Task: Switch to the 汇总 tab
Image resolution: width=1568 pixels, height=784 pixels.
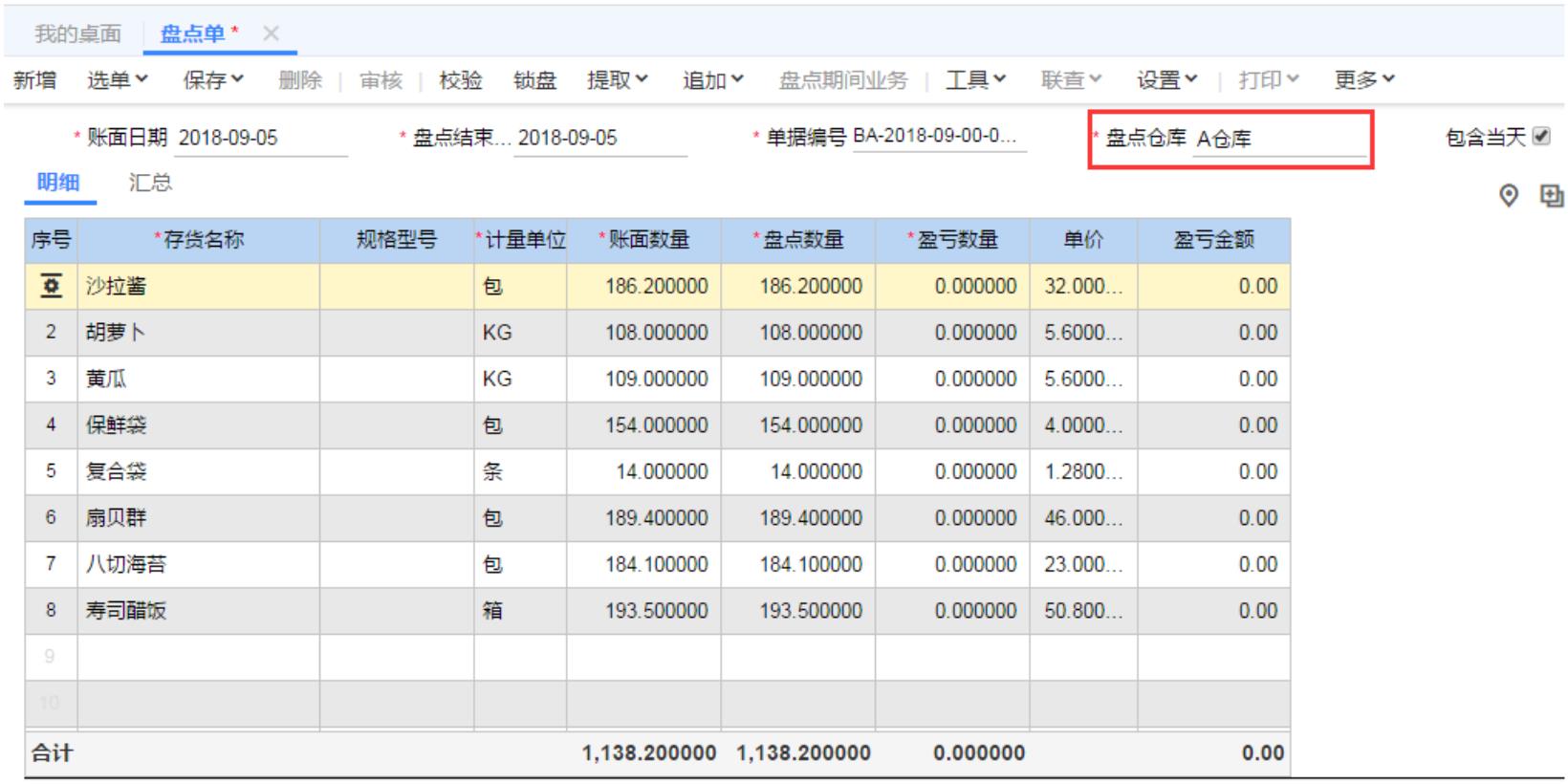Action: pyautogui.click(x=150, y=183)
